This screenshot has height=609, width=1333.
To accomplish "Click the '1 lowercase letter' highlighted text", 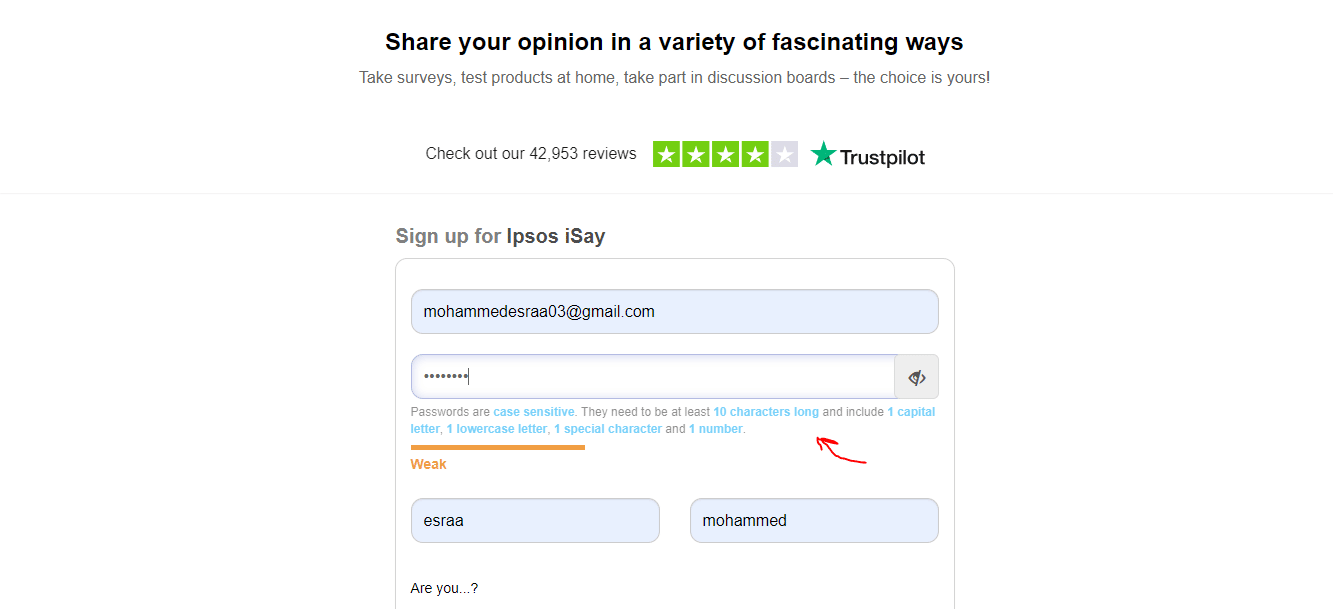I will click(x=497, y=429).
